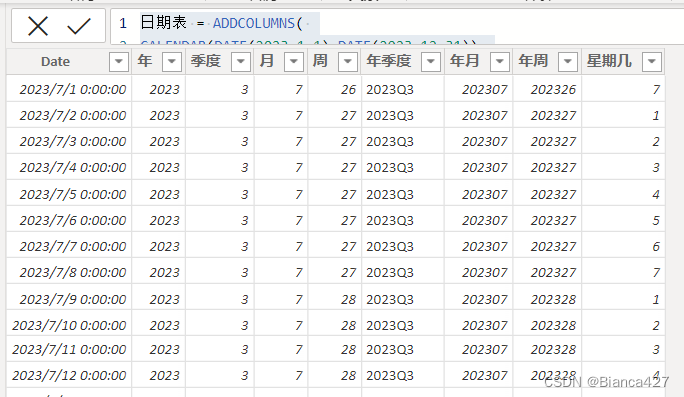This screenshot has height=397, width=684.
Task: Select the cell 2023/7/1 0:00:00
Action: coord(69,89)
